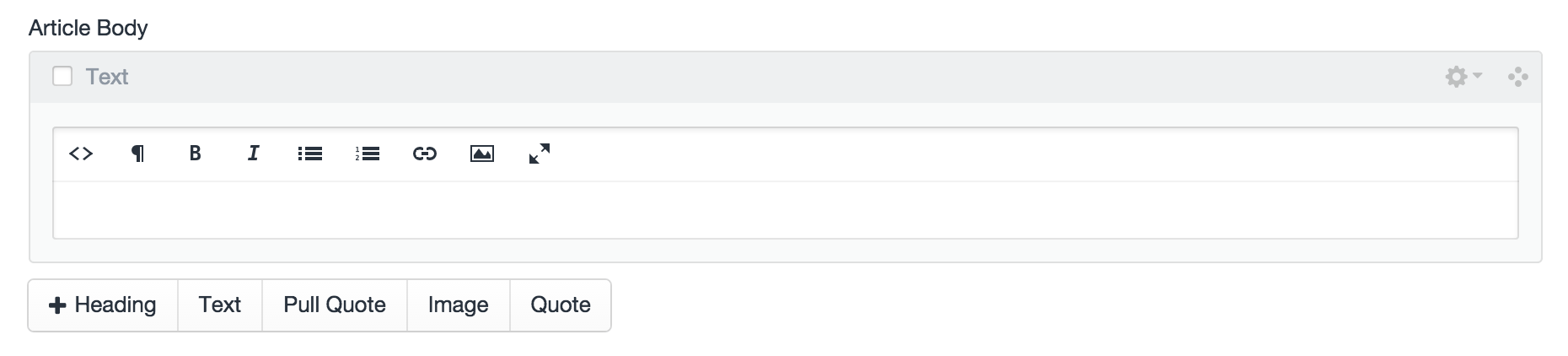The image size is (1568, 356).
Task: Click the Text block title label
Action: pyautogui.click(x=107, y=77)
